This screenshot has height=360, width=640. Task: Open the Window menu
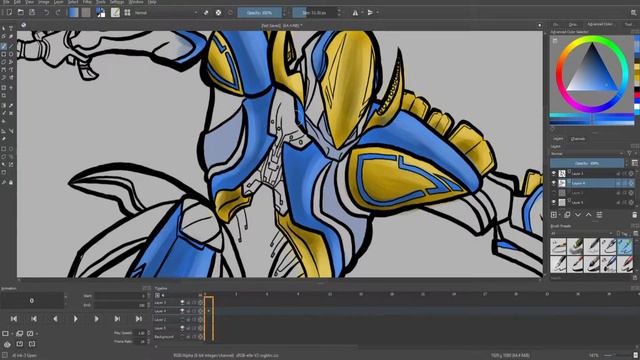click(x=136, y=2)
